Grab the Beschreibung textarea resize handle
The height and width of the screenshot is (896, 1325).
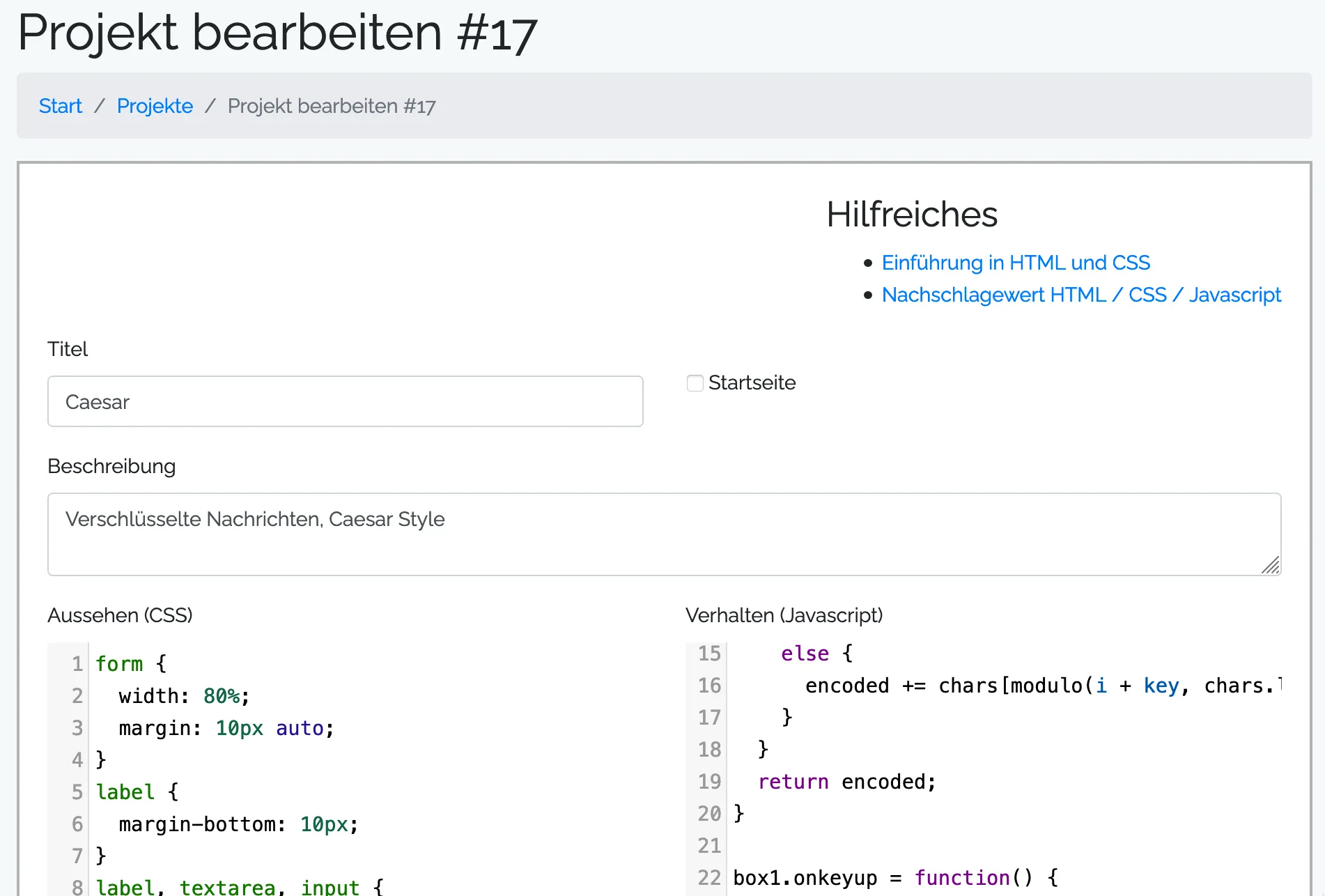click(x=1271, y=565)
